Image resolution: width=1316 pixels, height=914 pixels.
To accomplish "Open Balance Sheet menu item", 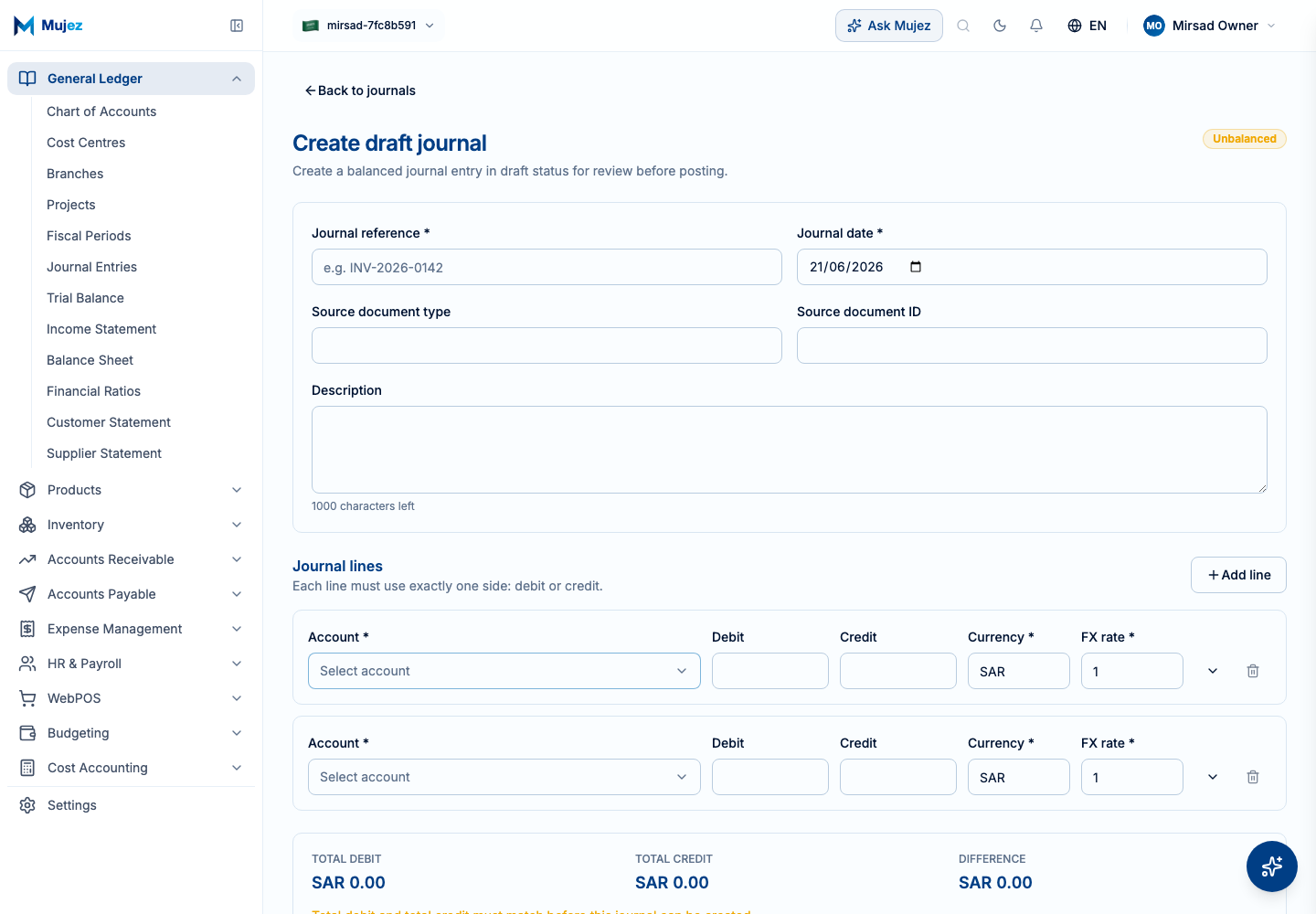I will coord(90,360).
